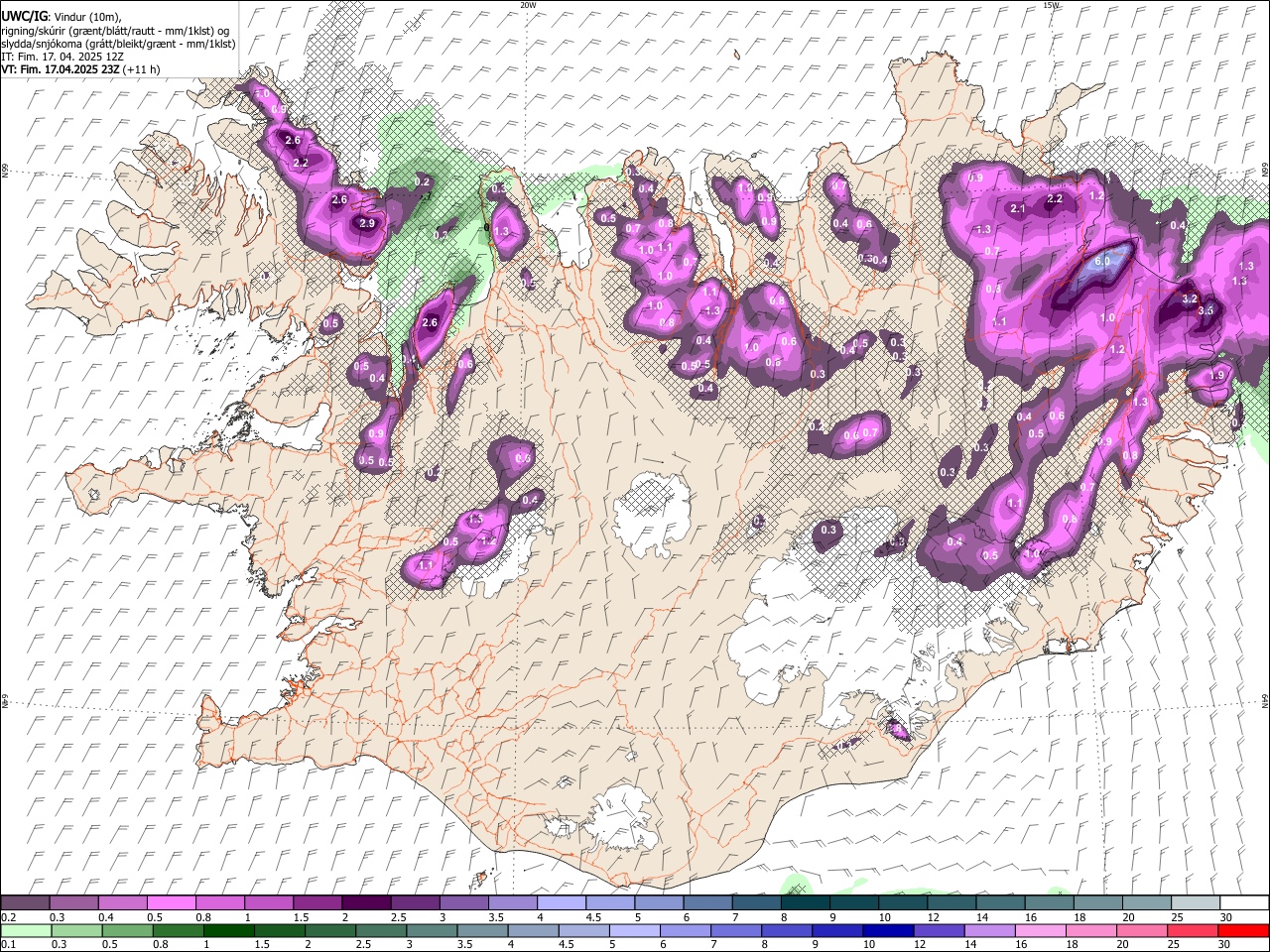Click the '0.4' legend scale label
Image resolution: width=1270 pixels, height=952 pixels.
pos(105,917)
